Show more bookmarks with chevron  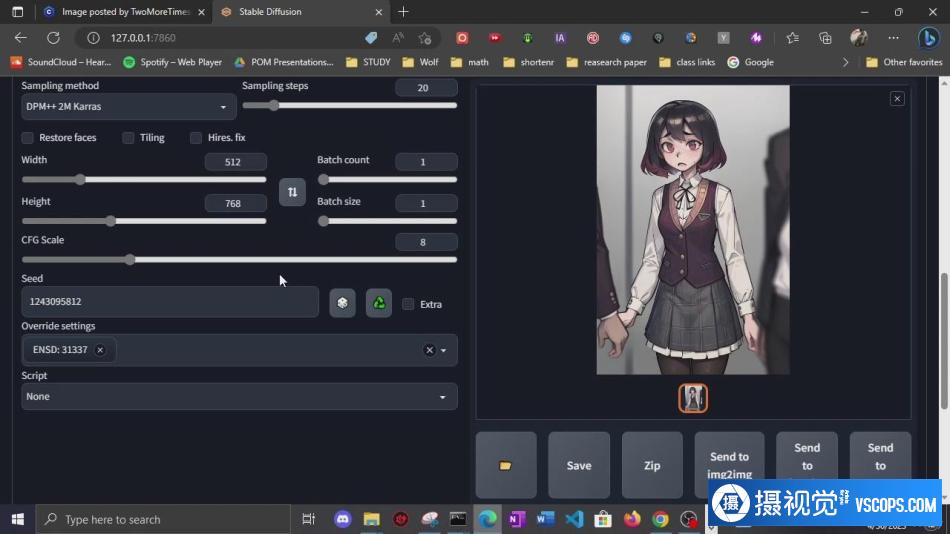[846, 62]
